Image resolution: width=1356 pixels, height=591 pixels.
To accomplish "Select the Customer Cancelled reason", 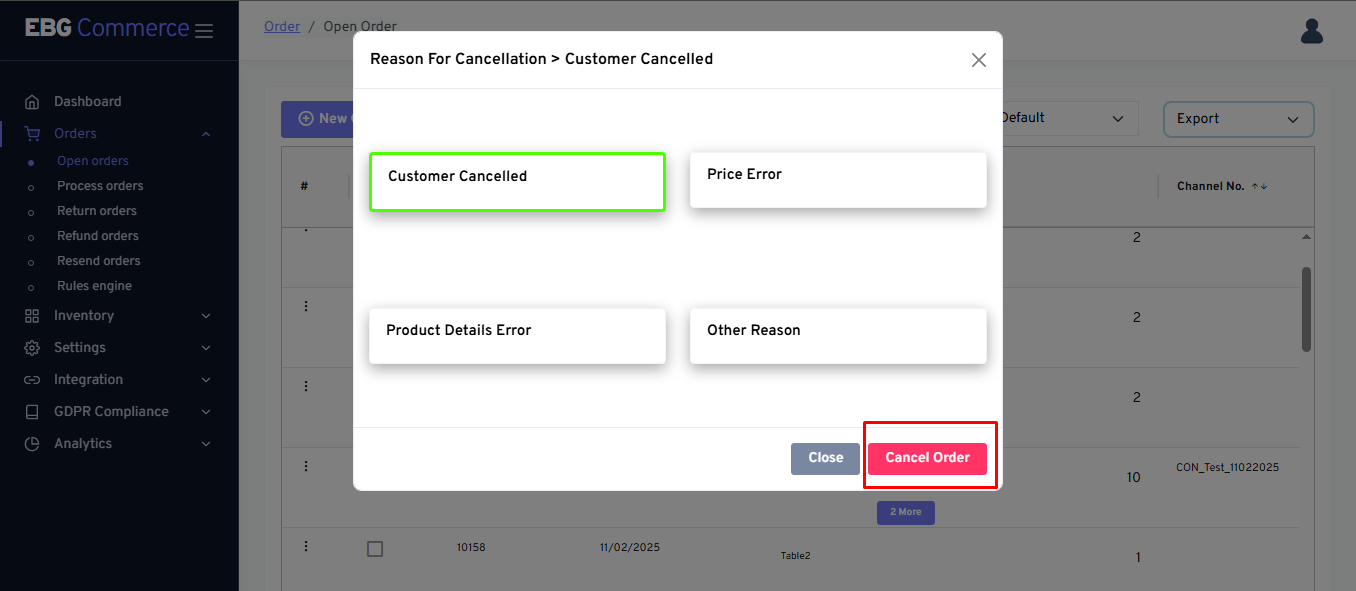I will (517, 181).
